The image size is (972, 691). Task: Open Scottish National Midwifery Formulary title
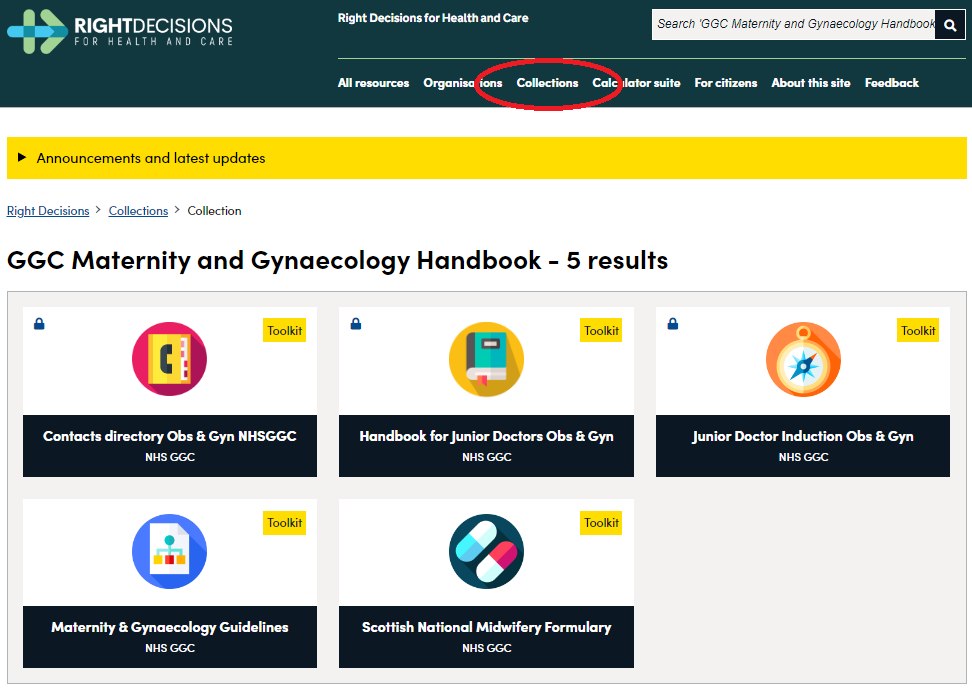pos(486,627)
